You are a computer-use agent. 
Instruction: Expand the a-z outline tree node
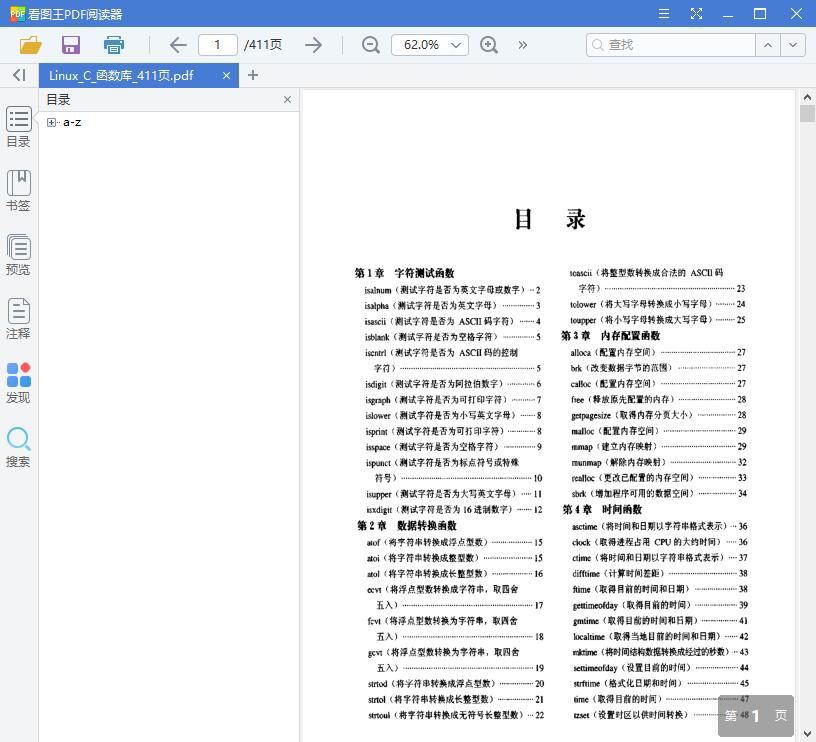point(51,122)
